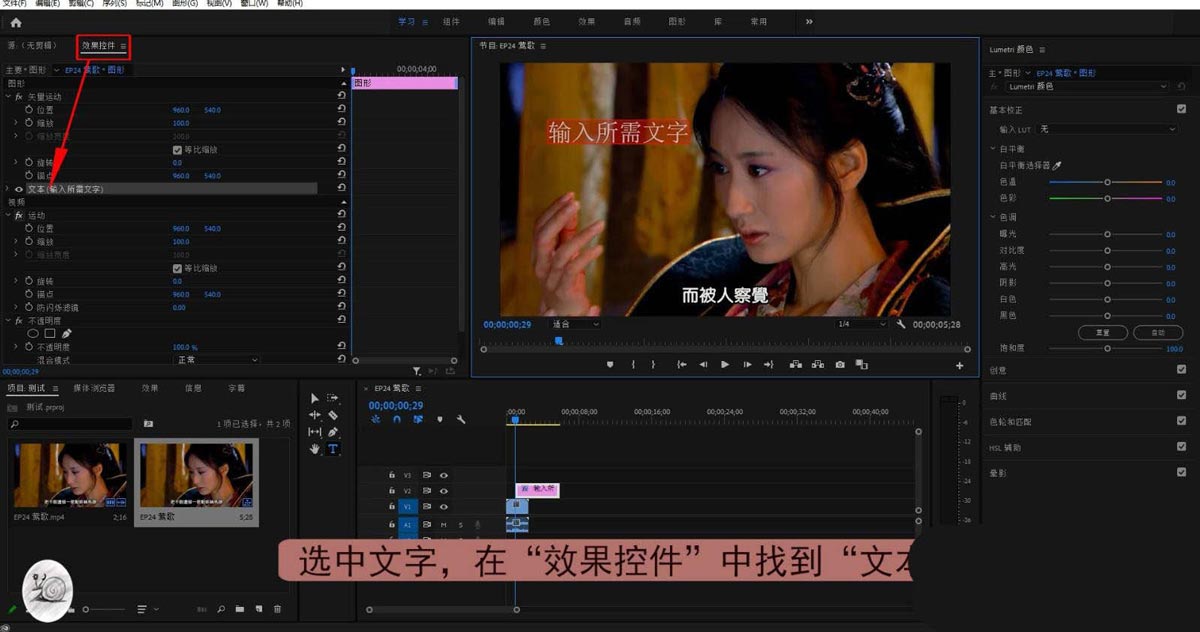Open the 1/4 playback resolution dropdown

861,324
